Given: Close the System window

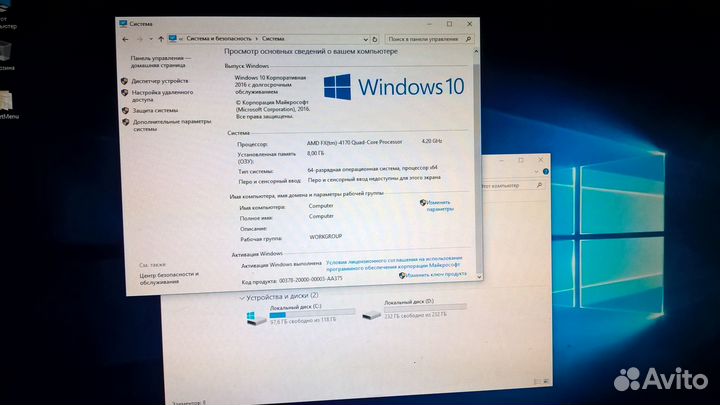Looking at the screenshot, I should tap(469, 24).
